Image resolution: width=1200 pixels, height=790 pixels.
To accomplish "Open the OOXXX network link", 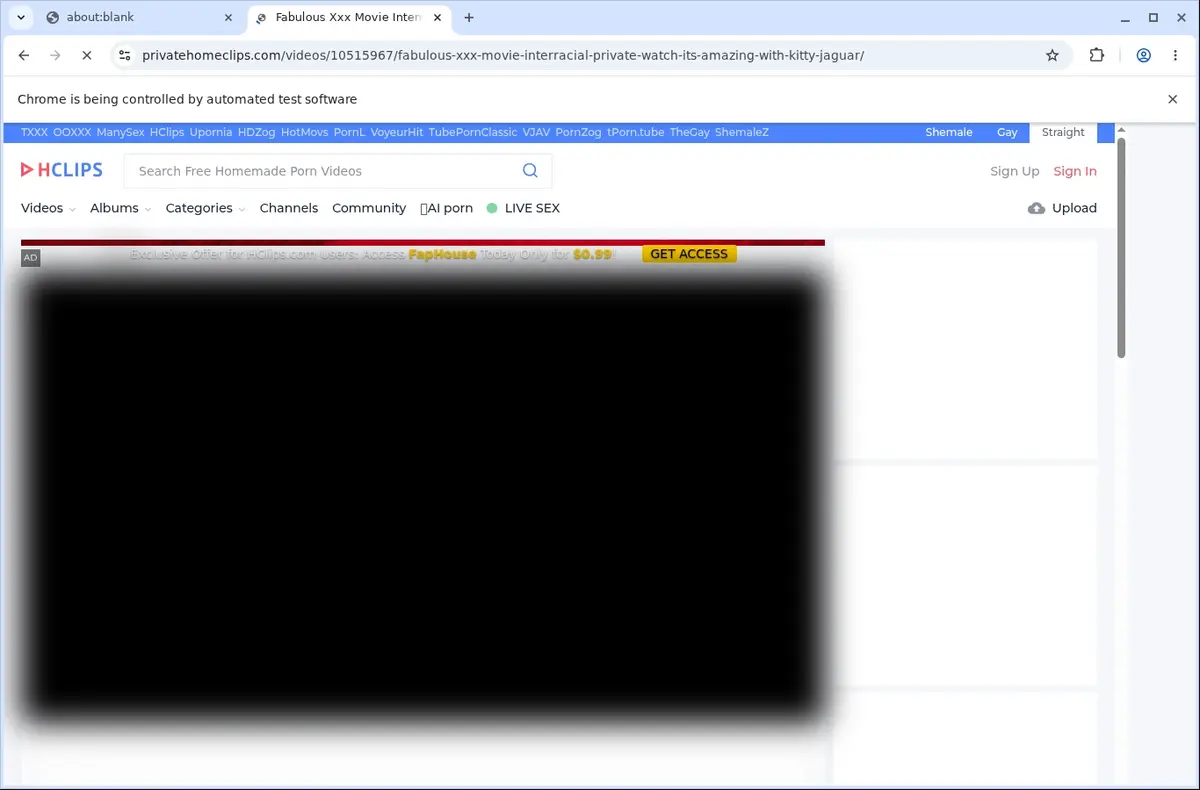I will (72, 132).
